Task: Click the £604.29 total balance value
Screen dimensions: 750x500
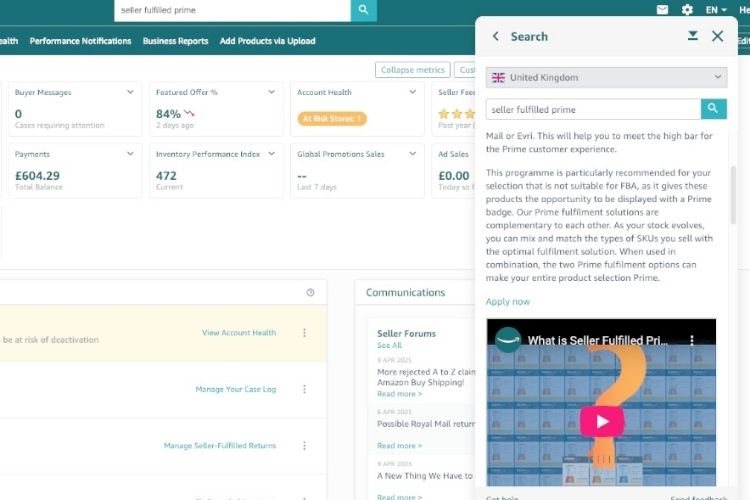Action: click(x=37, y=176)
